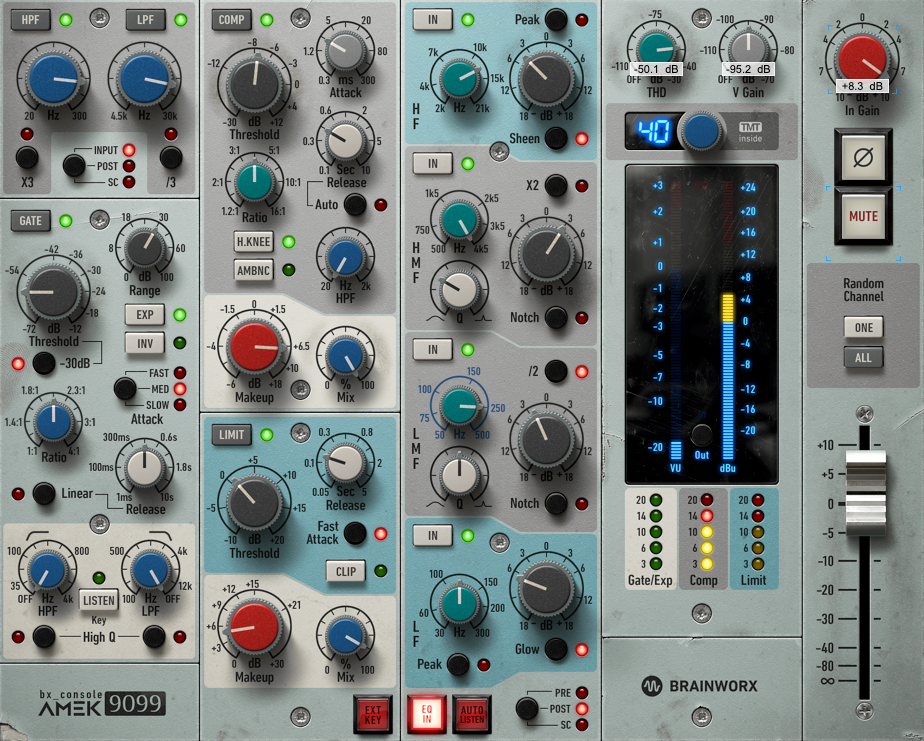Click the red limiter Makeup knob

coord(254,628)
